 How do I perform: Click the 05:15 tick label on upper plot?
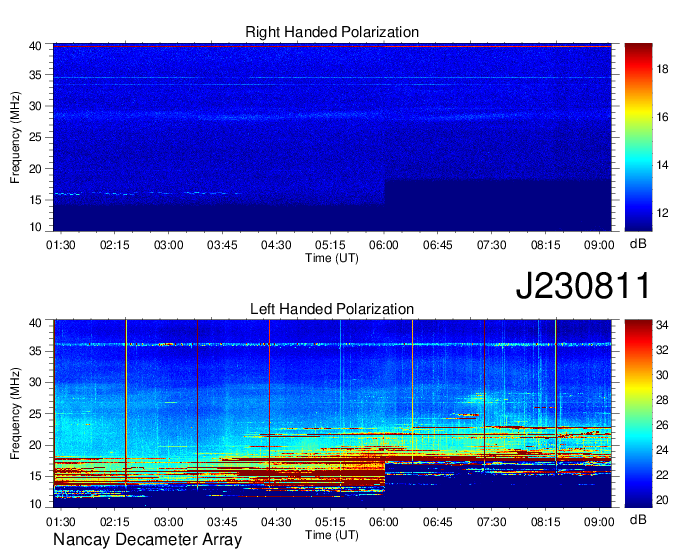point(330,245)
